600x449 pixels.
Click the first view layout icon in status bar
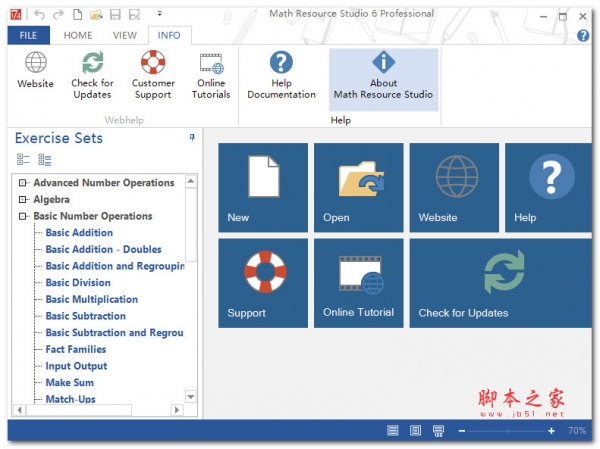click(x=393, y=431)
